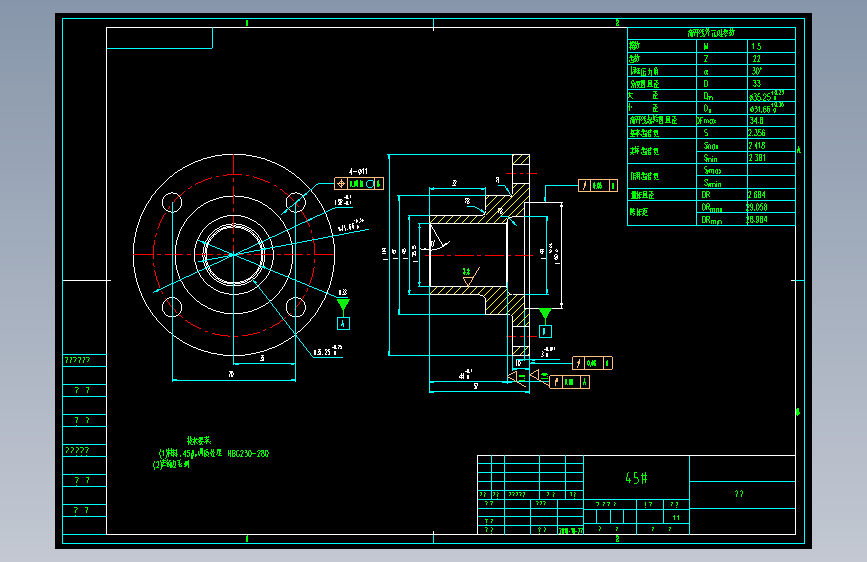Click the DFmax value 34.8 cell
Viewport: 867px width, 562px height.
click(771, 121)
